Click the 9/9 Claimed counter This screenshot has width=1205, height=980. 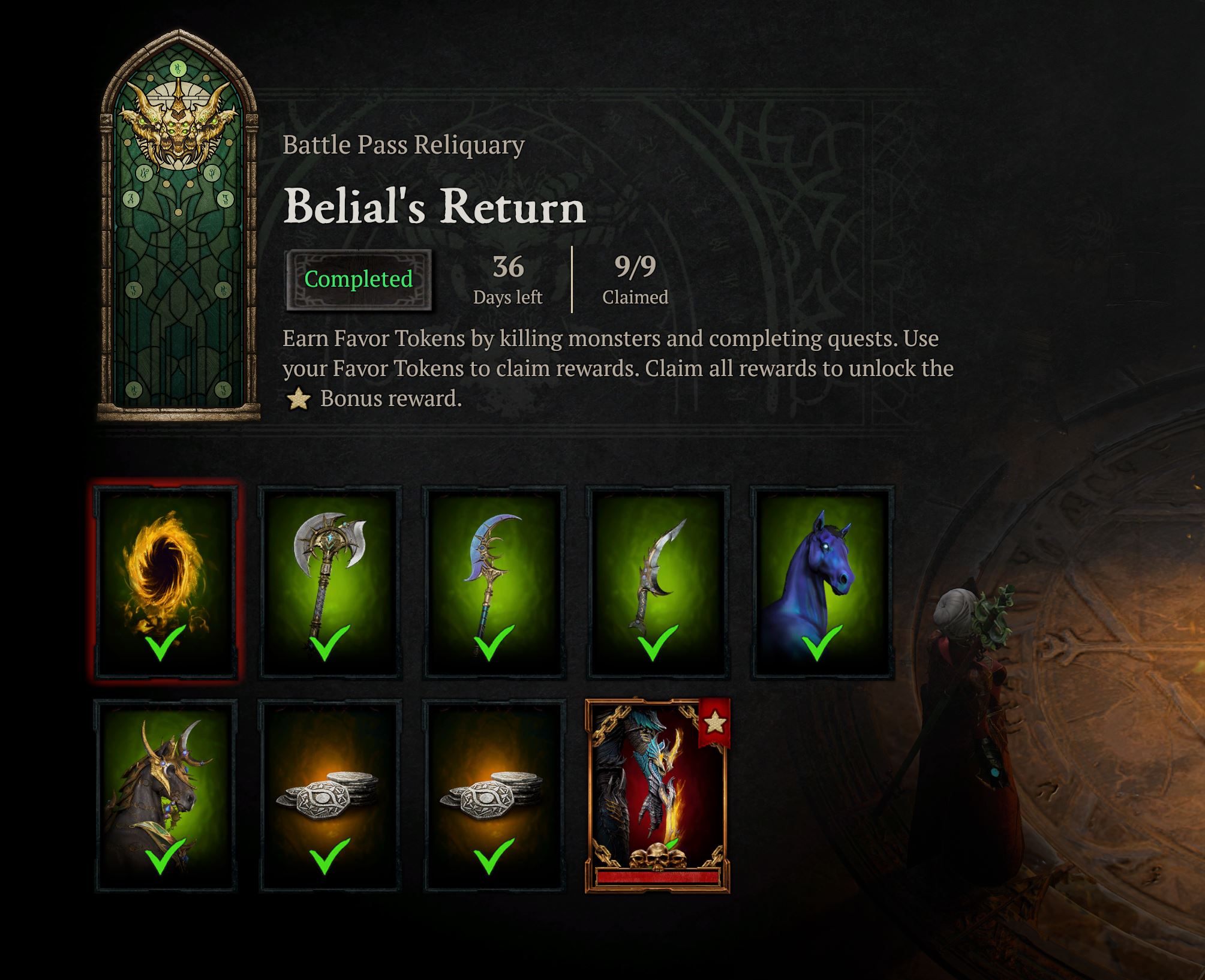635,279
